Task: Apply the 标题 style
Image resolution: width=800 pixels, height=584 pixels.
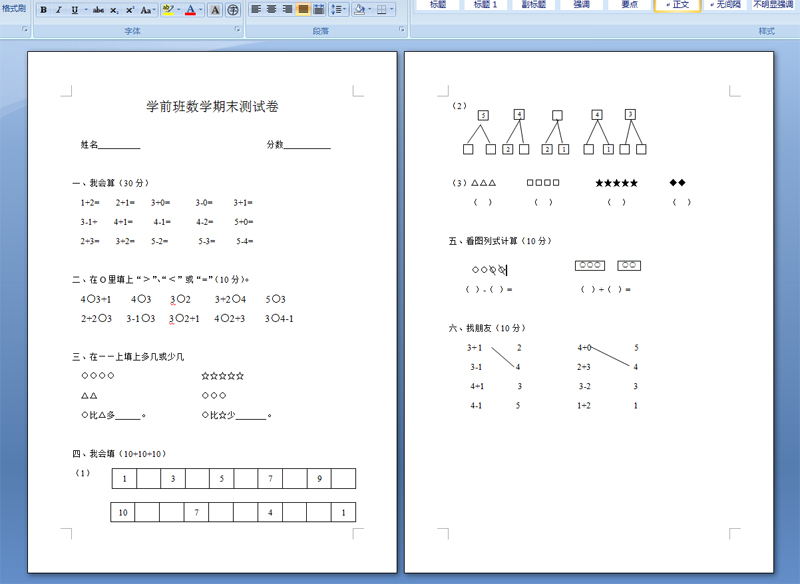Action: click(438, 5)
